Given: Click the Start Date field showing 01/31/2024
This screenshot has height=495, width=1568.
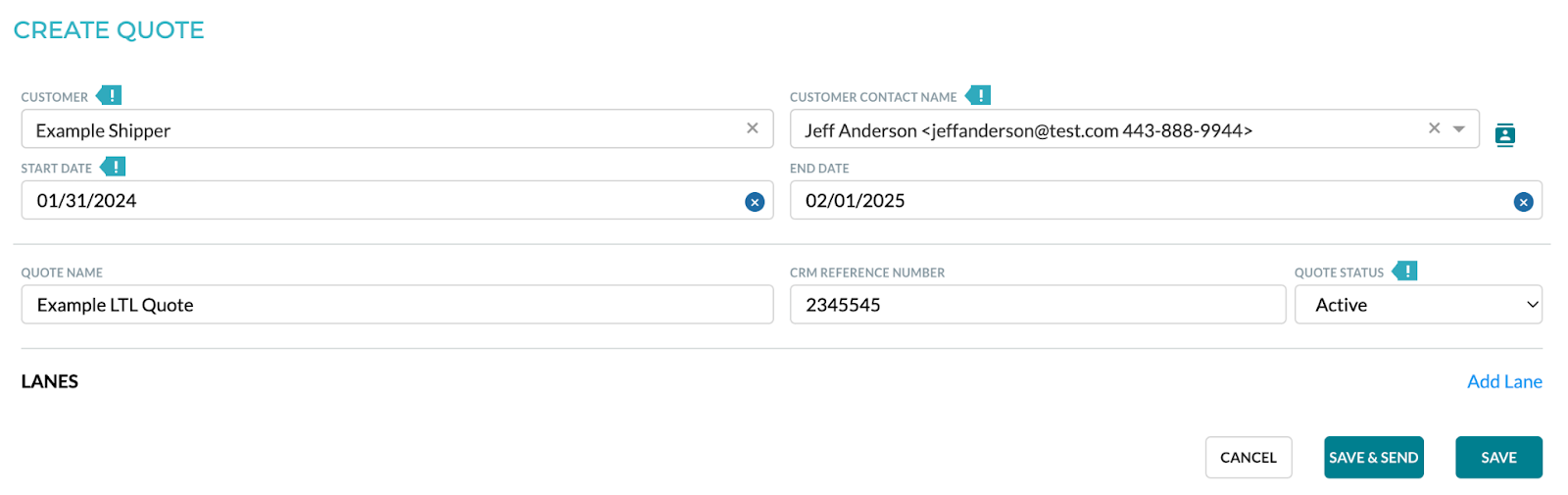Looking at the screenshot, I should click(x=382, y=201).
